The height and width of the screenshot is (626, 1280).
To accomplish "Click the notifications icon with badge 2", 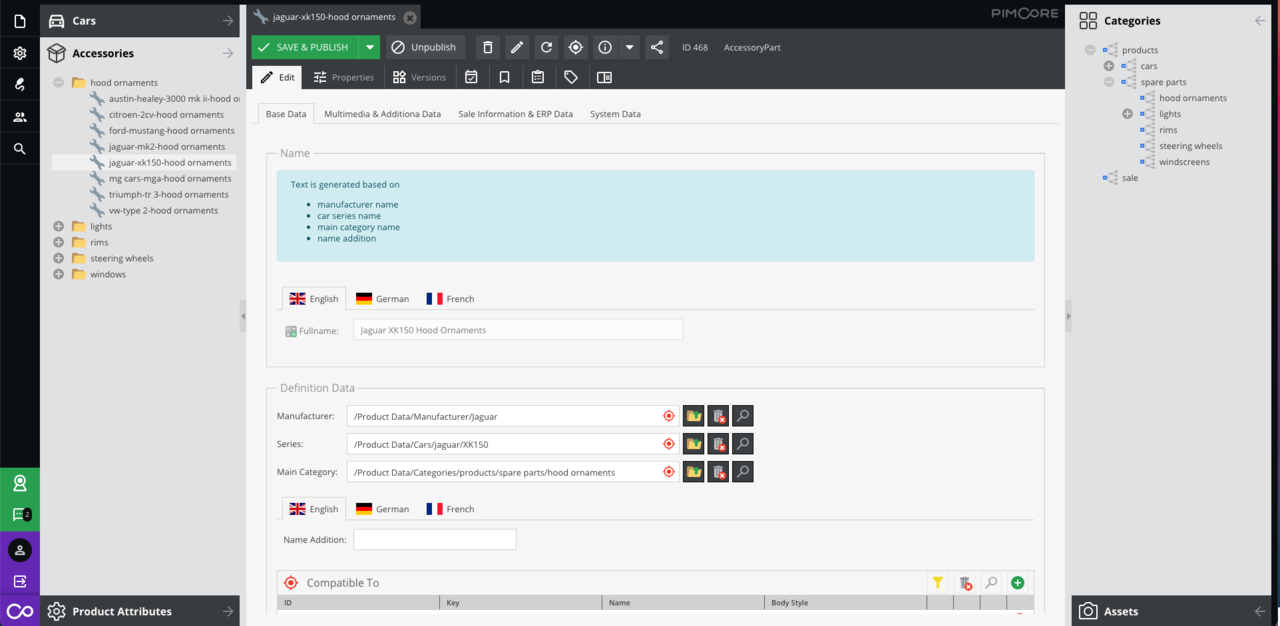I will coord(20,515).
